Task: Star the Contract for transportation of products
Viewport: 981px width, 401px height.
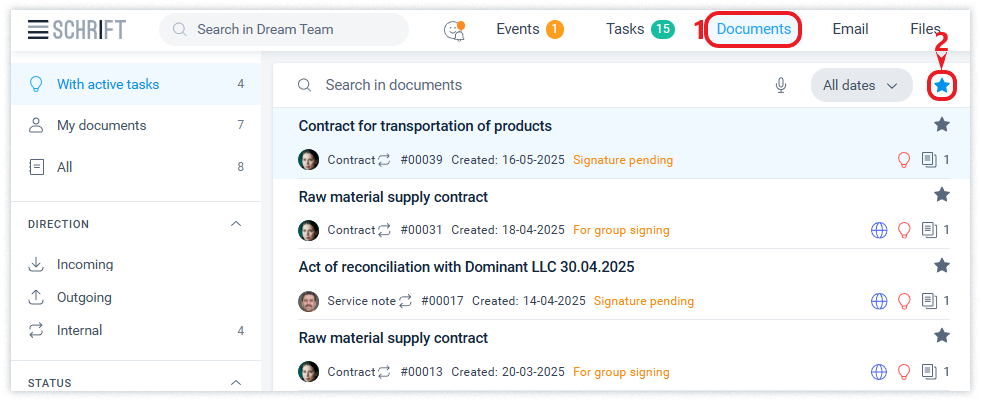Action: [941, 125]
